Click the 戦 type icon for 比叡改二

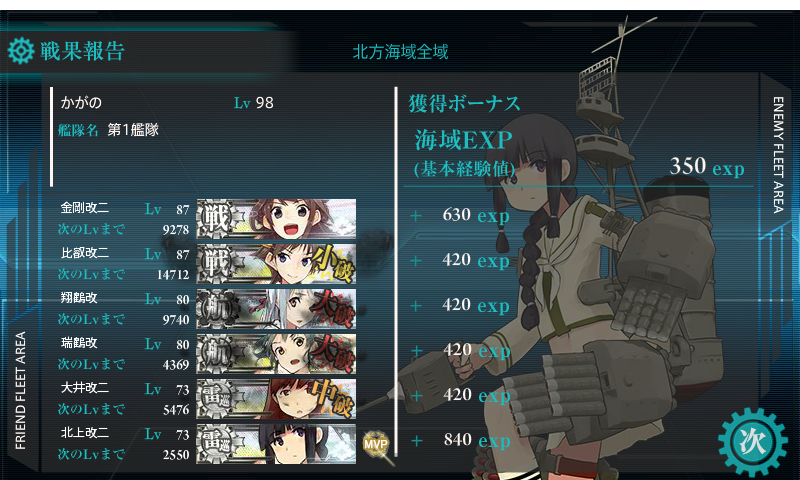pyautogui.click(x=216, y=264)
